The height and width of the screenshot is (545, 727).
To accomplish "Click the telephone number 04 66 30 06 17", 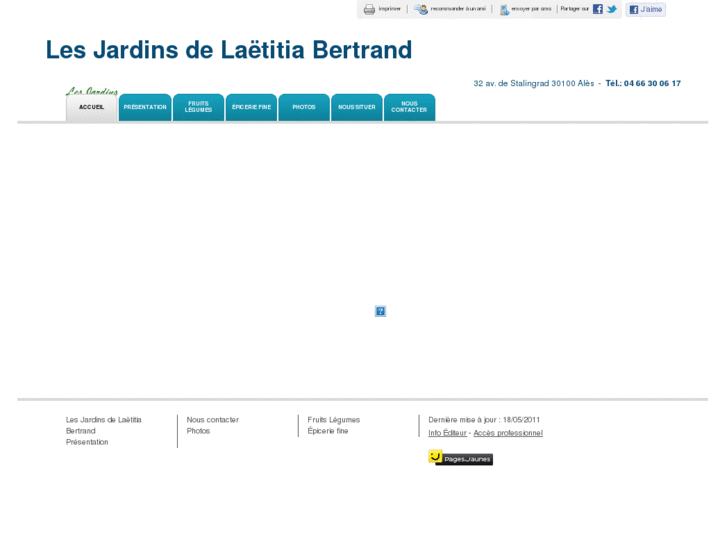I will tap(652, 83).
